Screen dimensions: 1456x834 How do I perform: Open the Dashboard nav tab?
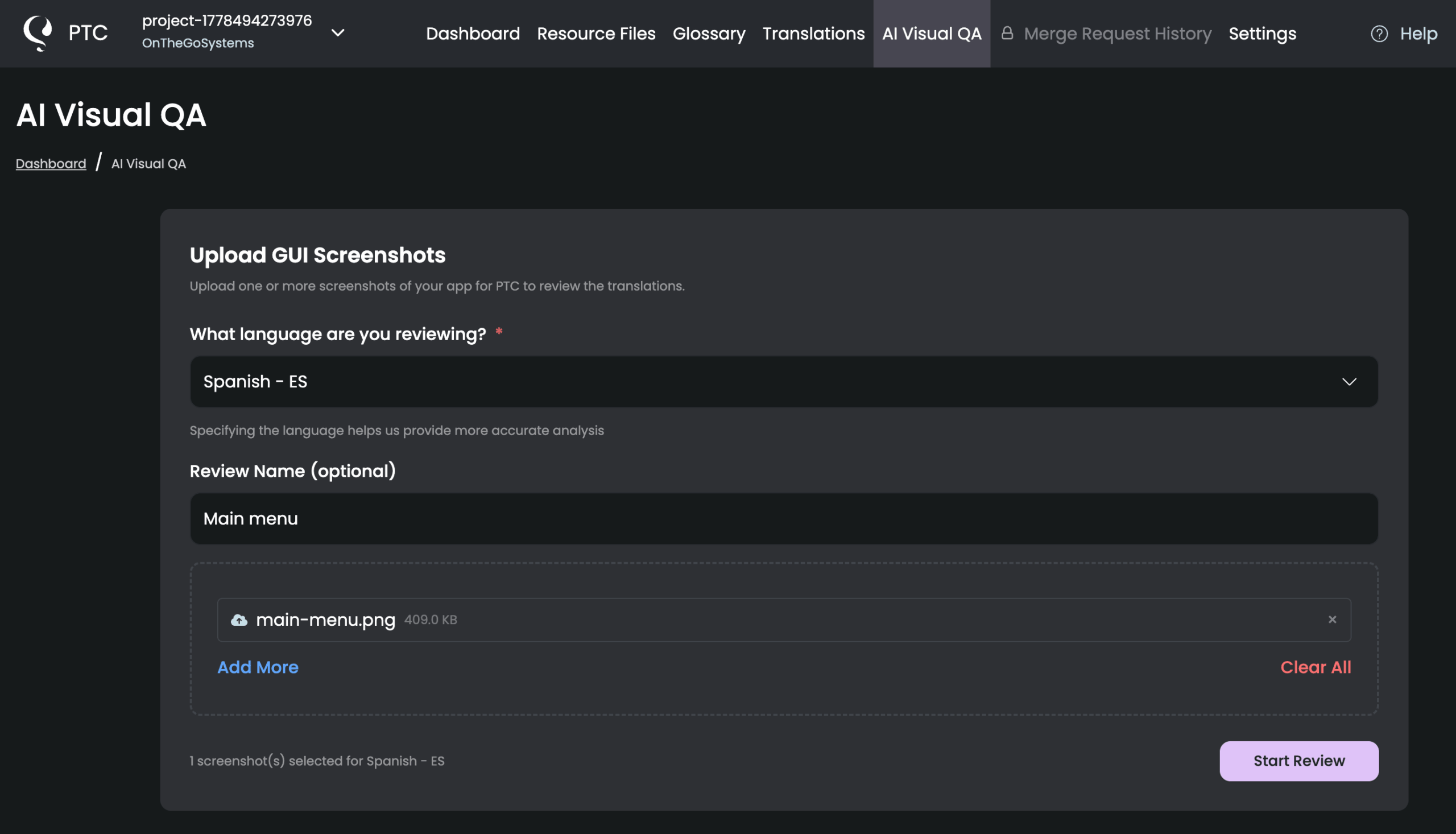click(473, 33)
